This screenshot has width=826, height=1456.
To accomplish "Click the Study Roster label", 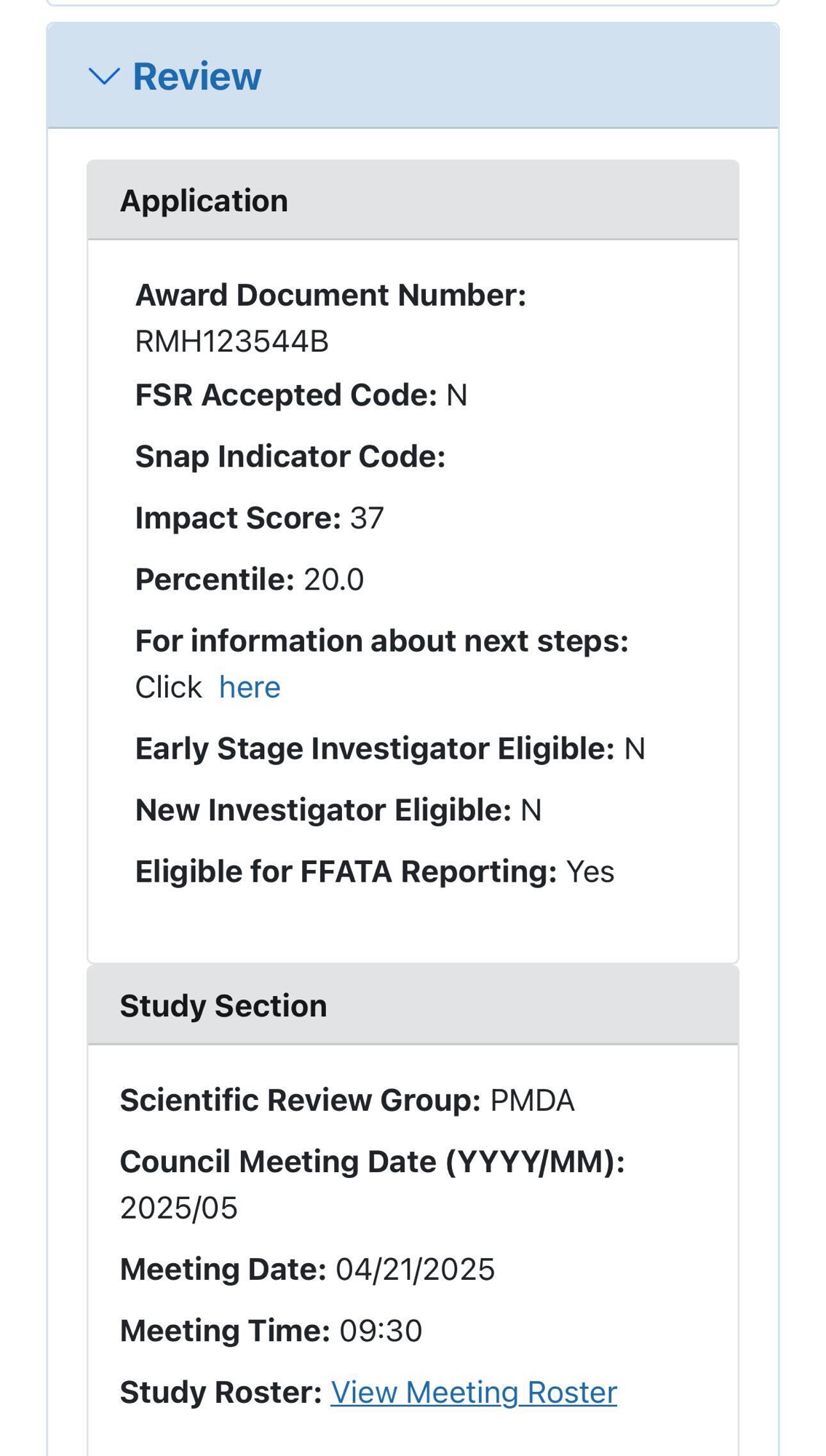I will pos(221,1393).
